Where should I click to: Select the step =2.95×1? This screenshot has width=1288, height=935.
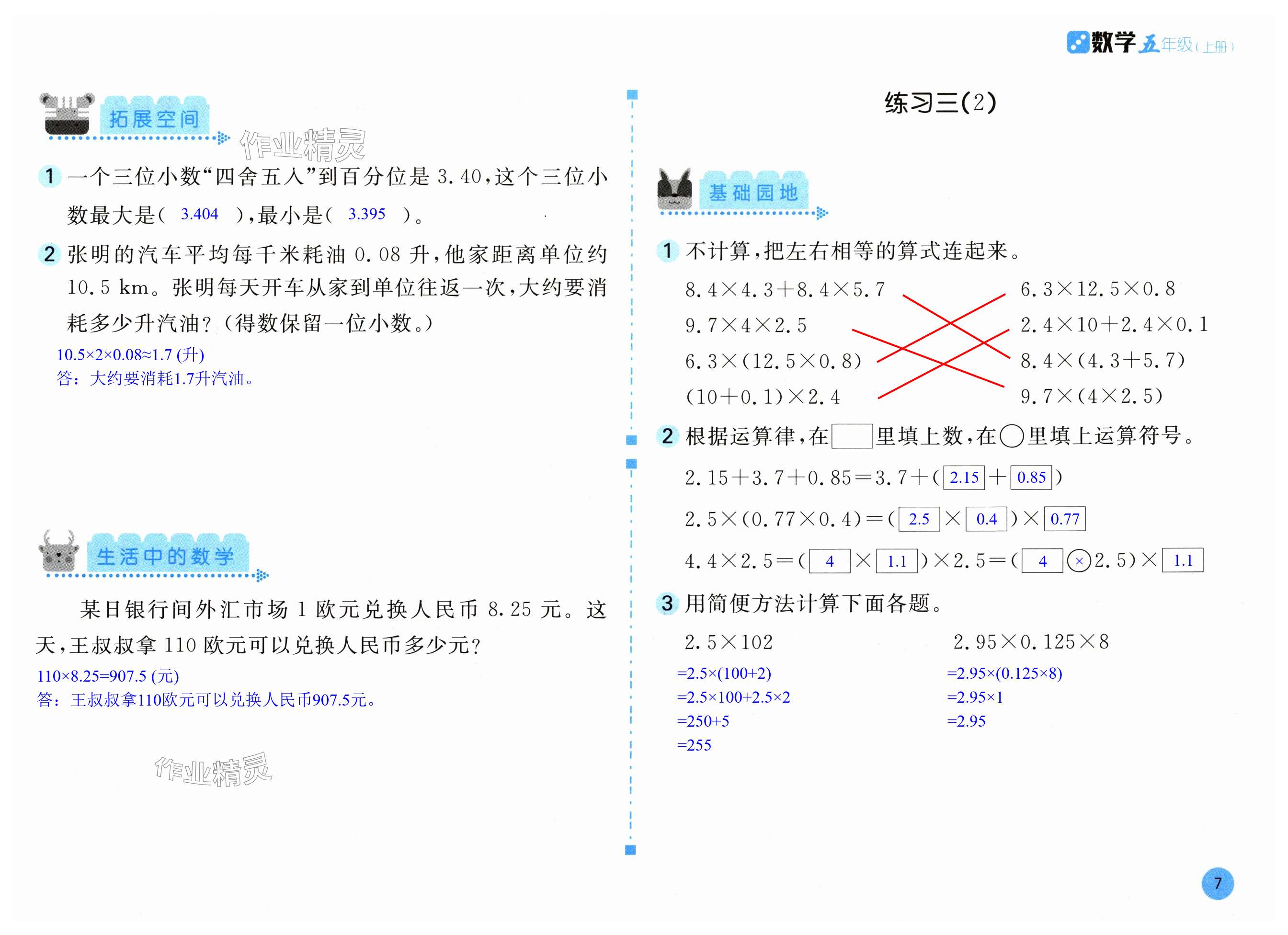pos(975,697)
